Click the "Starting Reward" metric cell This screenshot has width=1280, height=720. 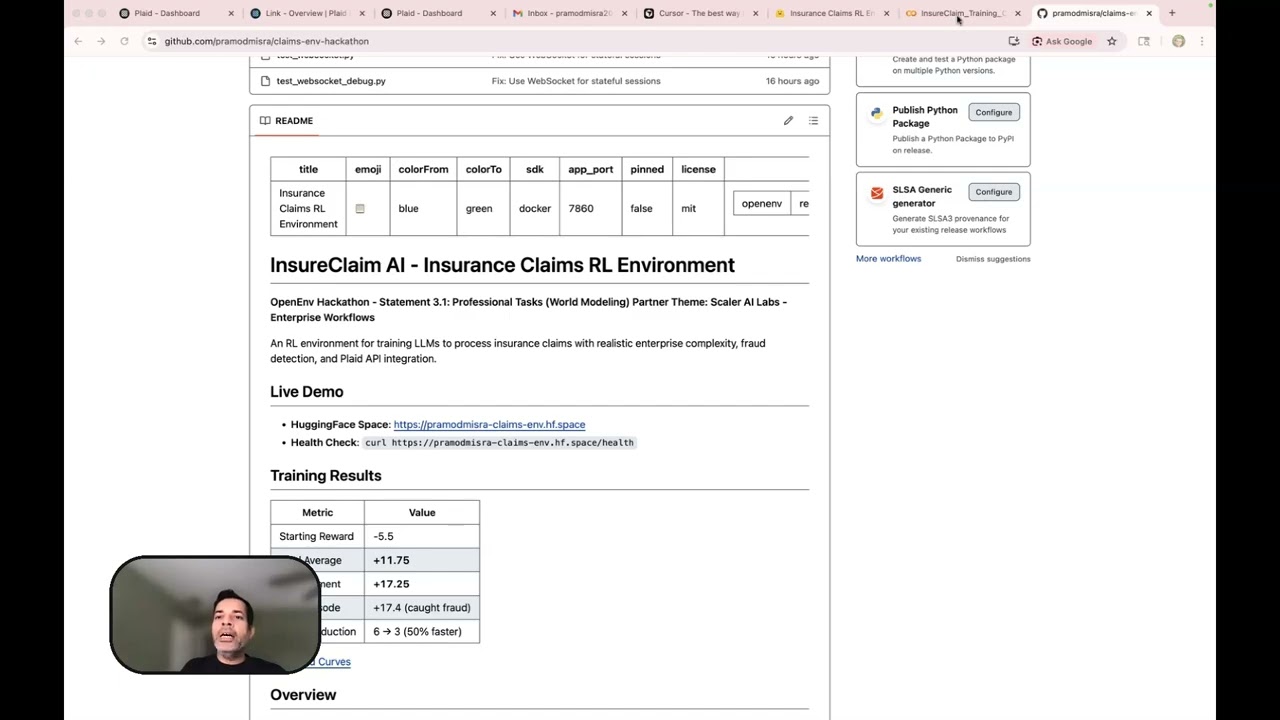point(317,536)
